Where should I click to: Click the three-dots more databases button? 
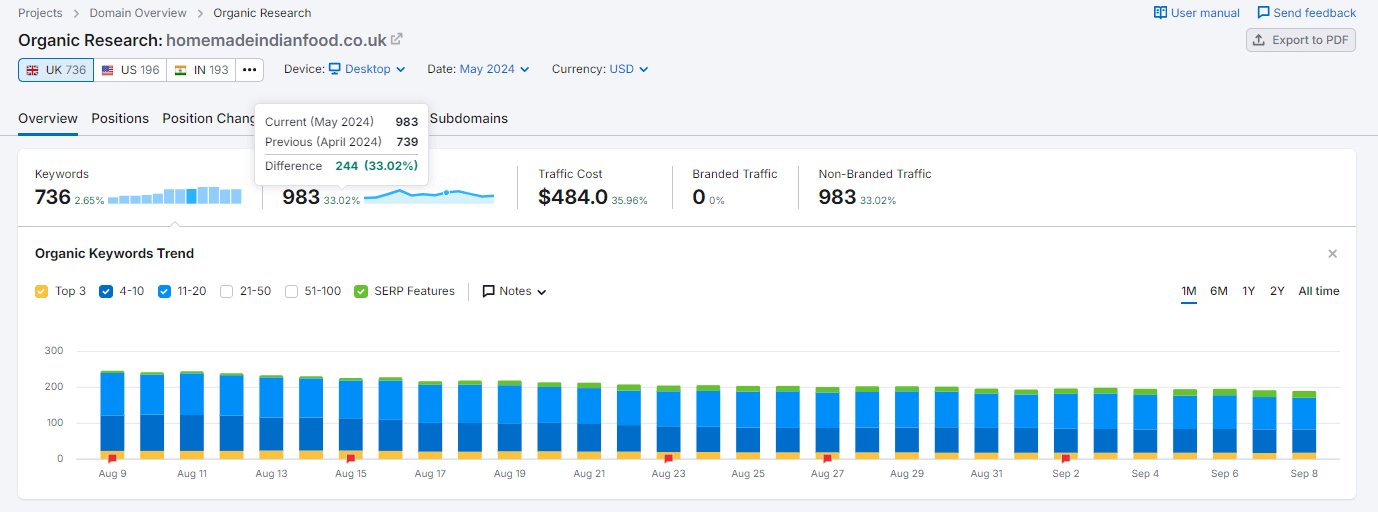click(x=250, y=70)
